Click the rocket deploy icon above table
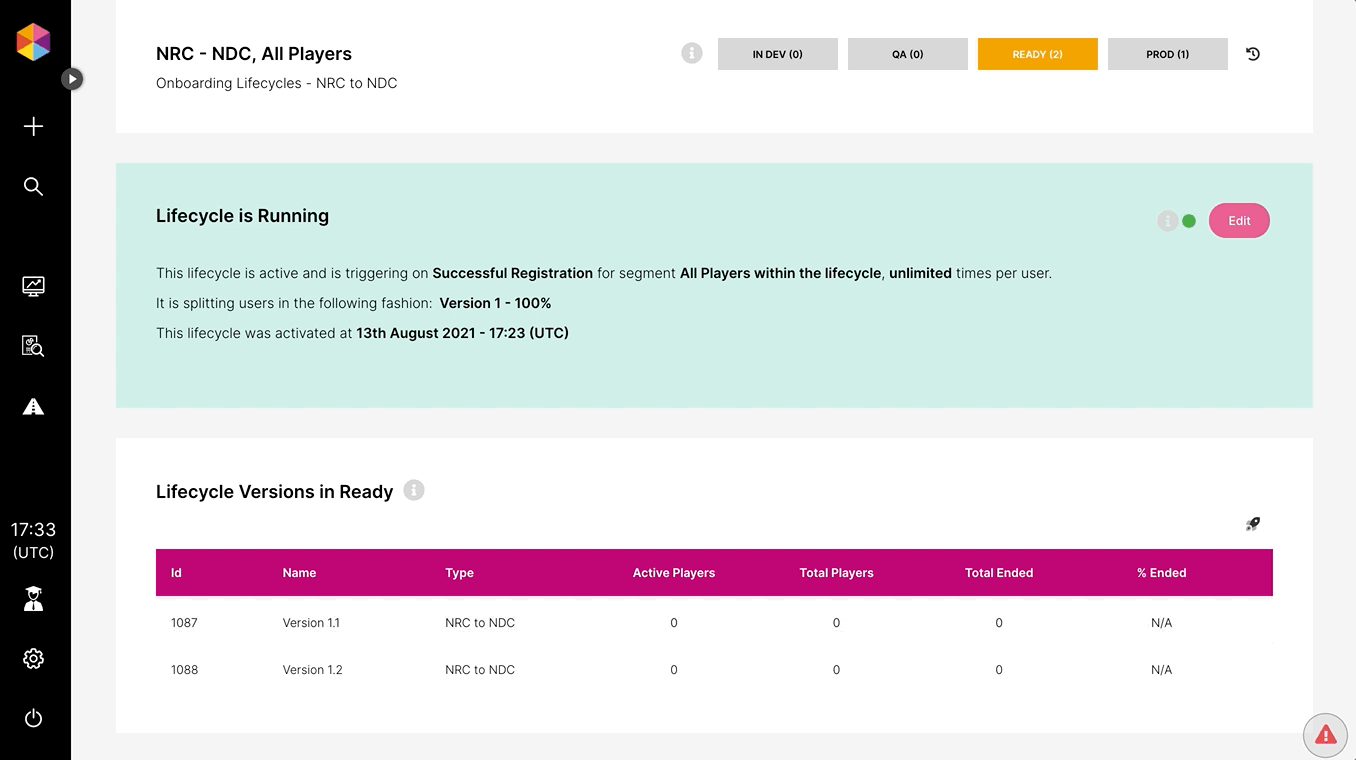The width and height of the screenshot is (1356, 760). pos(1253,524)
